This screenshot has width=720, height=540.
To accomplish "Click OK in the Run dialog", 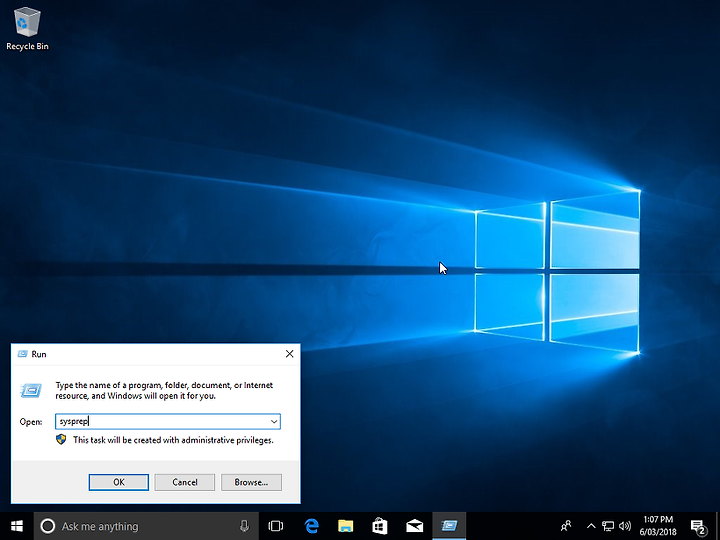I will [x=118, y=482].
